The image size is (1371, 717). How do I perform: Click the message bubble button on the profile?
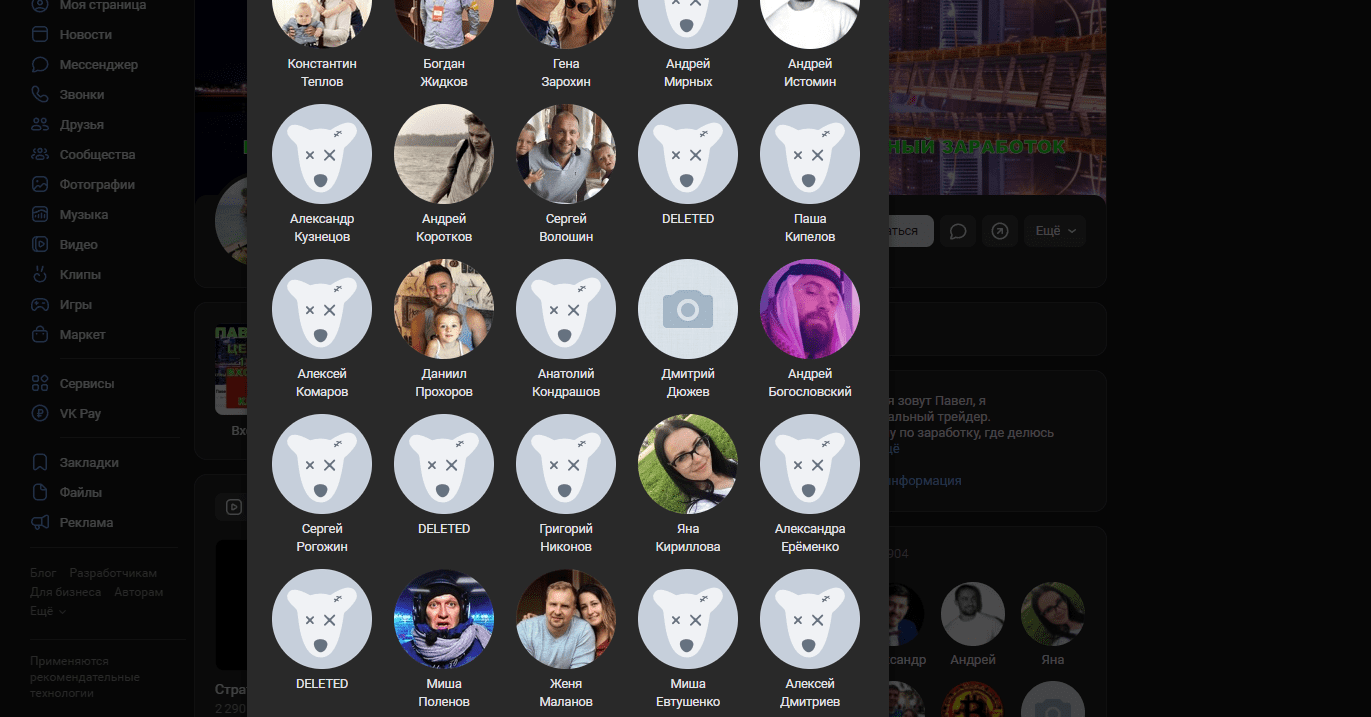point(958,231)
